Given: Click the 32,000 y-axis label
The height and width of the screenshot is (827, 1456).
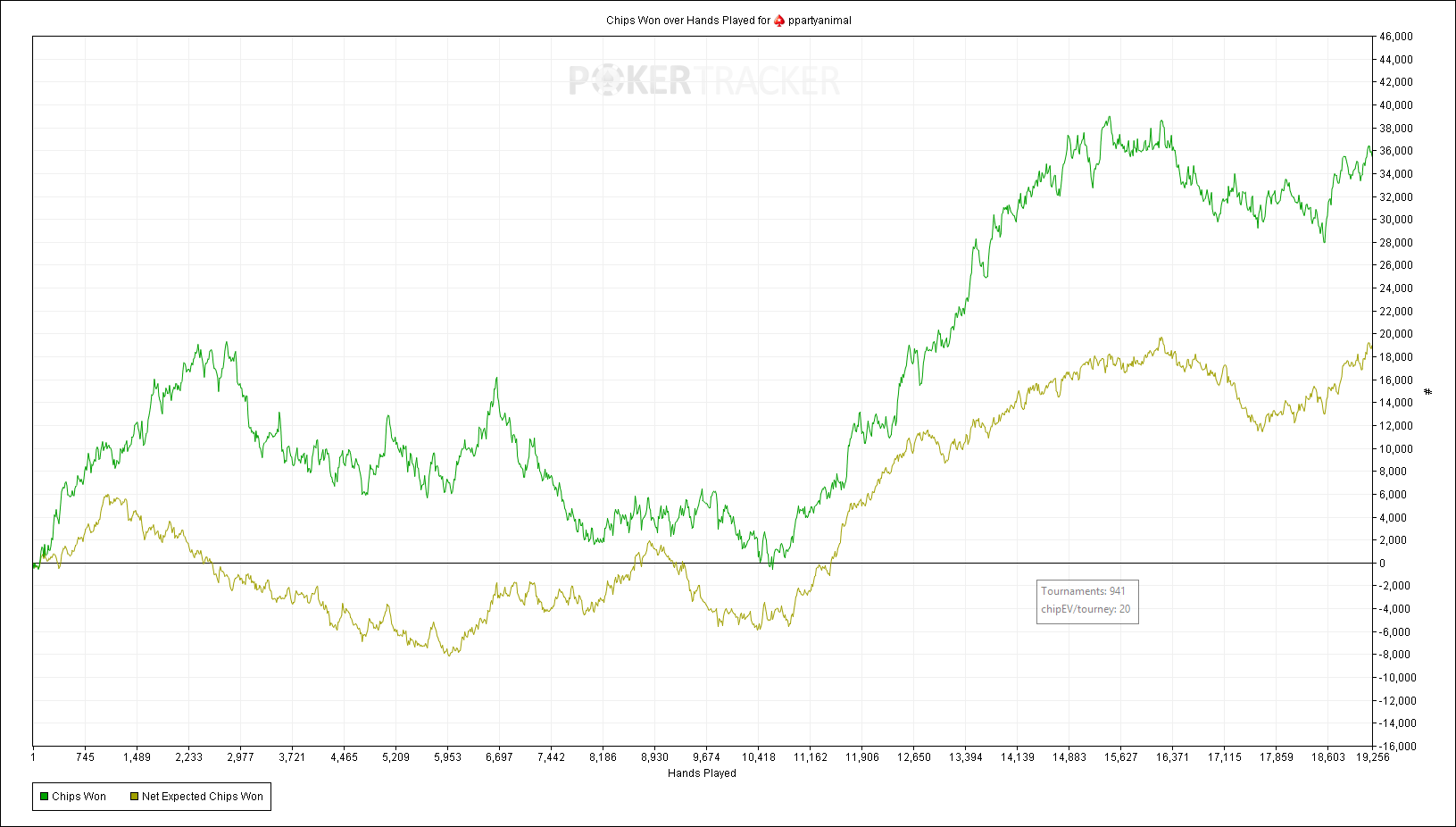Looking at the screenshot, I should [x=1396, y=197].
